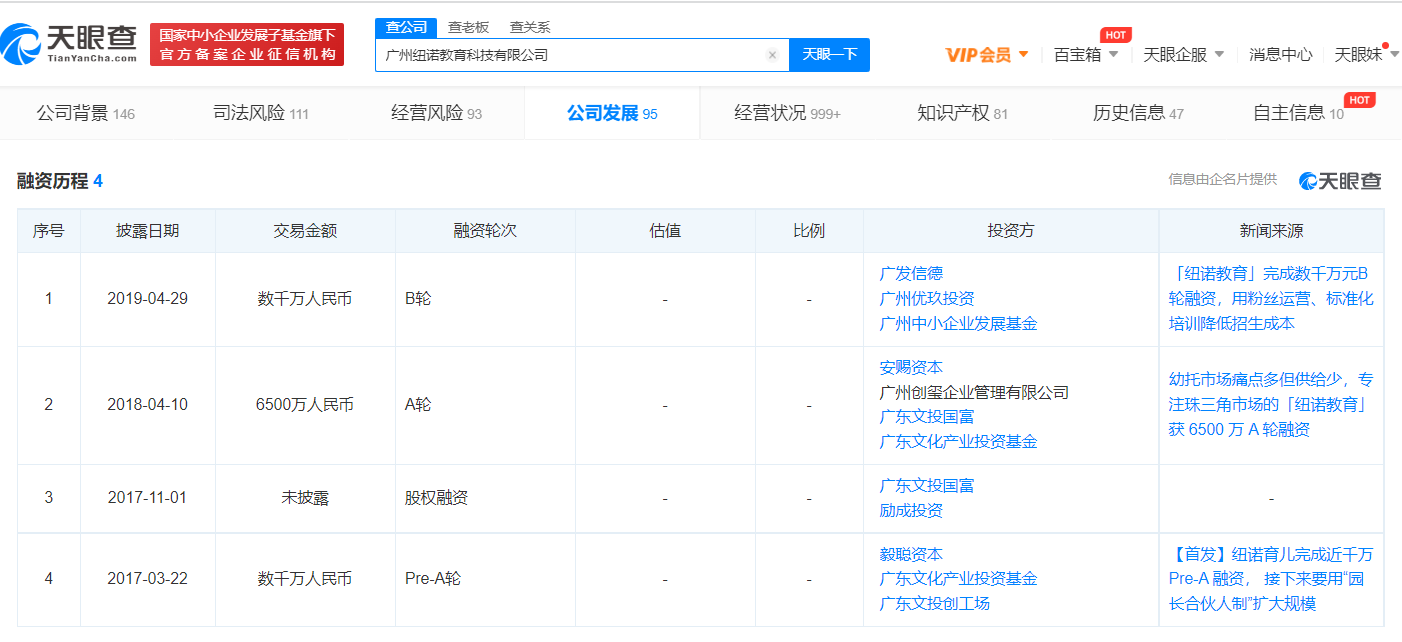
Task: Expand the 天眼企服 menu
Action: [x=1184, y=55]
